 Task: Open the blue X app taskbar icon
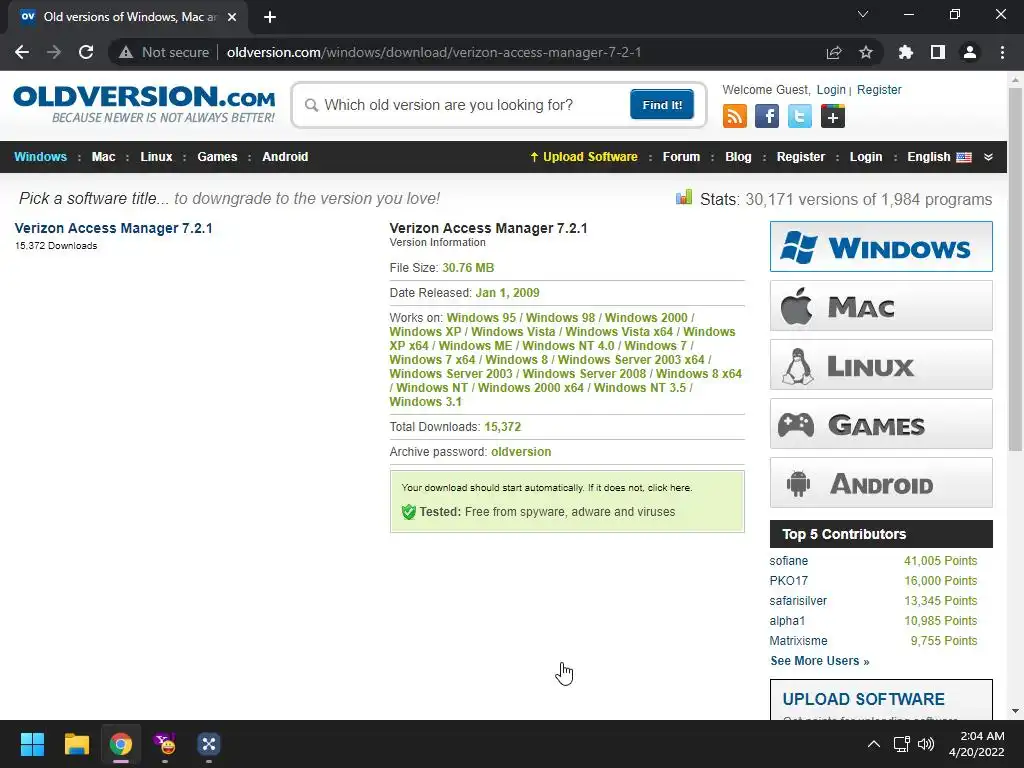[208, 744]
